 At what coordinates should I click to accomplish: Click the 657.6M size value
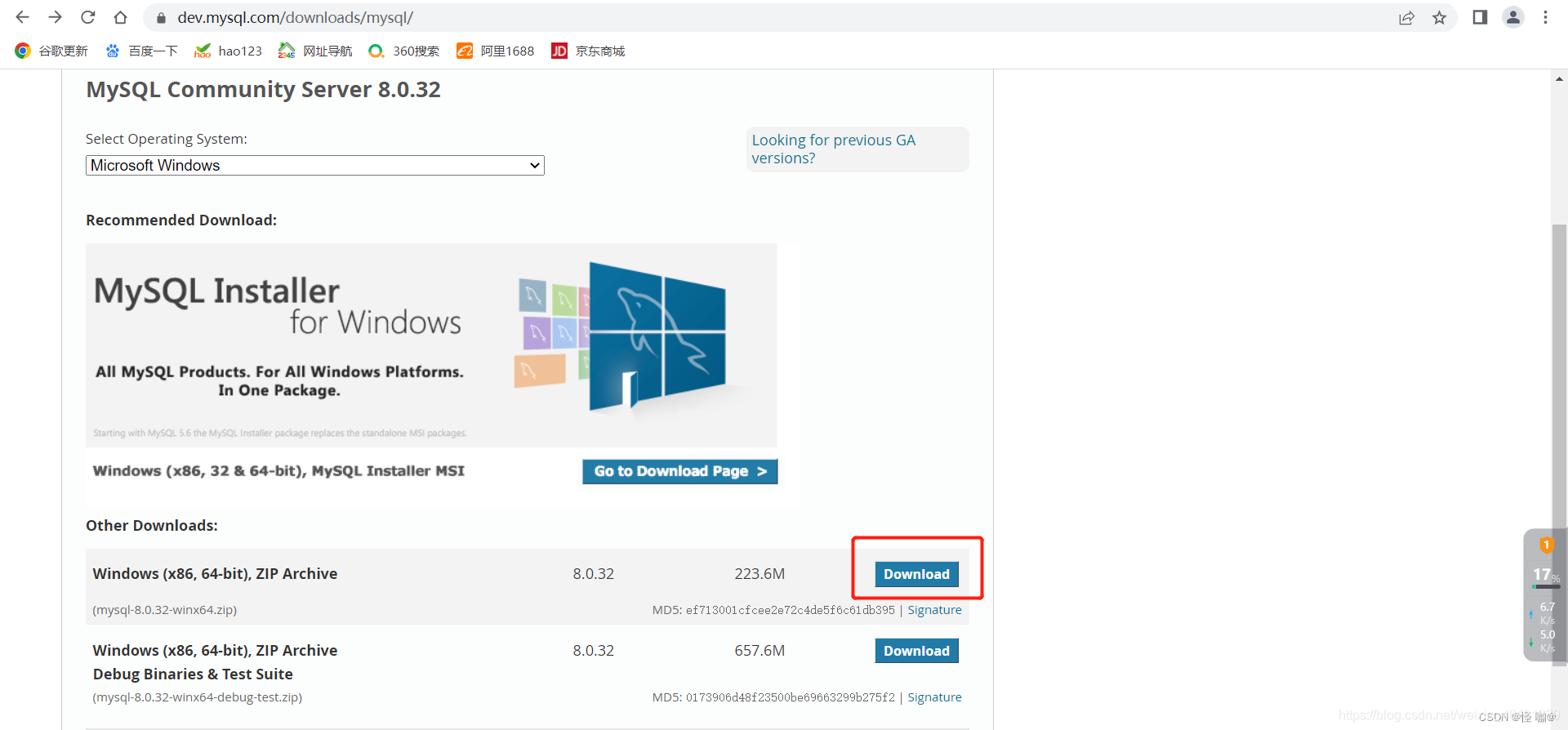pyautogui.click(x=759, y=651)
